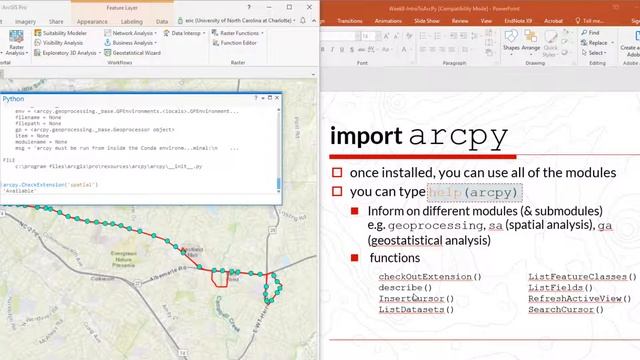The image size is (640, 360).
Task: Click the font size input box
Action: pyautogui.click(x=367, y=36)
